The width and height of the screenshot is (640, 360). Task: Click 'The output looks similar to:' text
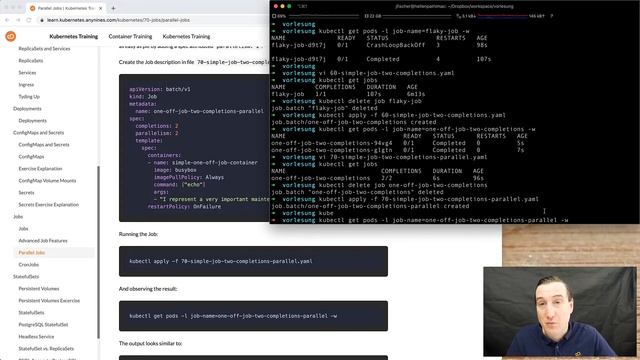coord(150,344)
